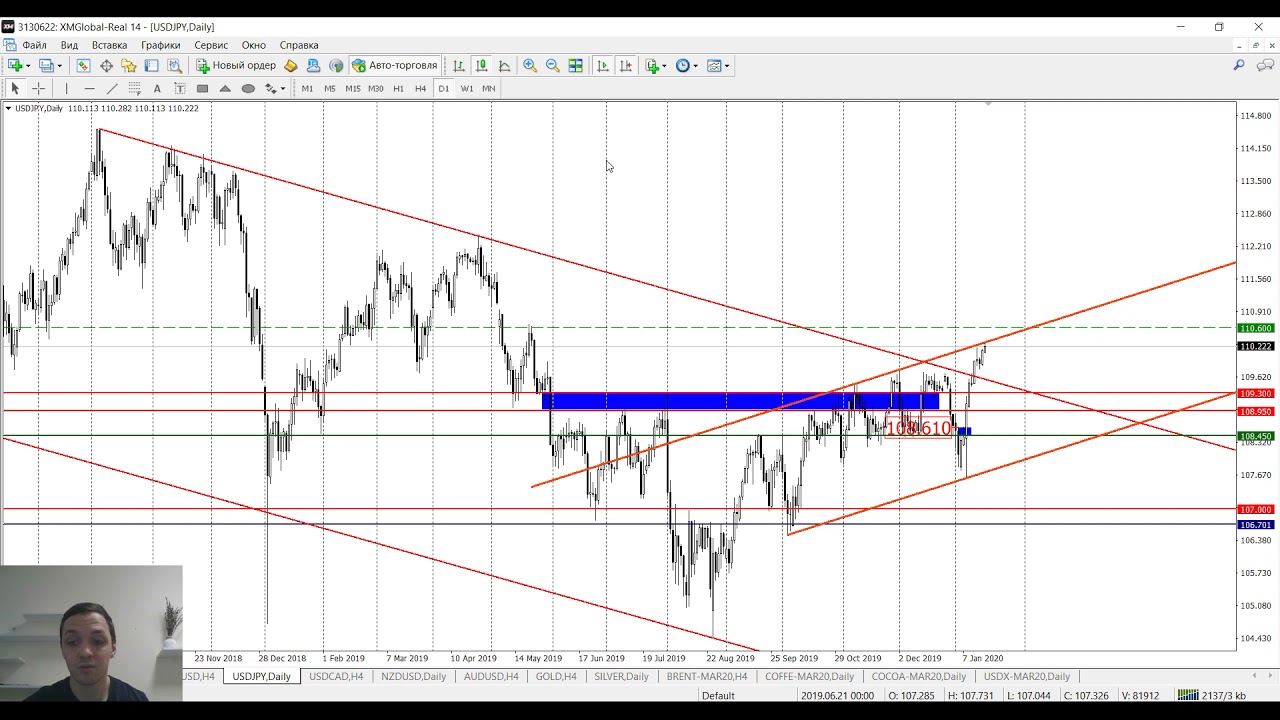Toggle chart shift from right border
Image resolution: width=1280 pixels, height=720 pixels.
tap(626, 65)
